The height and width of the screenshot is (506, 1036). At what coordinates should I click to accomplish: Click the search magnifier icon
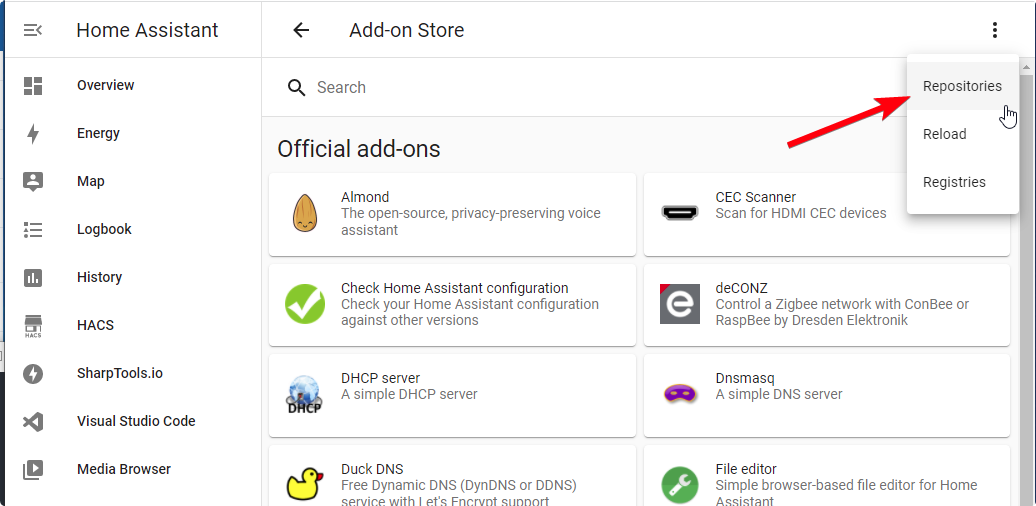297,88
